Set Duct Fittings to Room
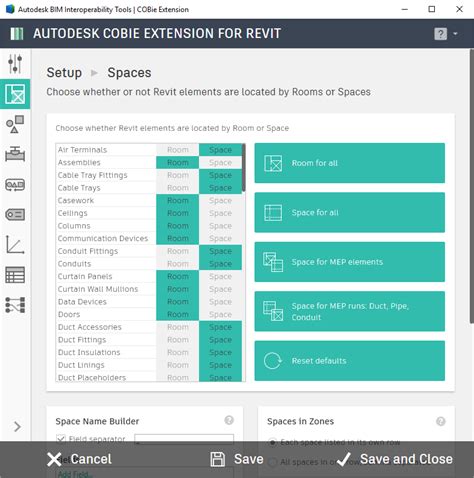The height and width of the screenshot is (478, 474). [x=178, y=340]
